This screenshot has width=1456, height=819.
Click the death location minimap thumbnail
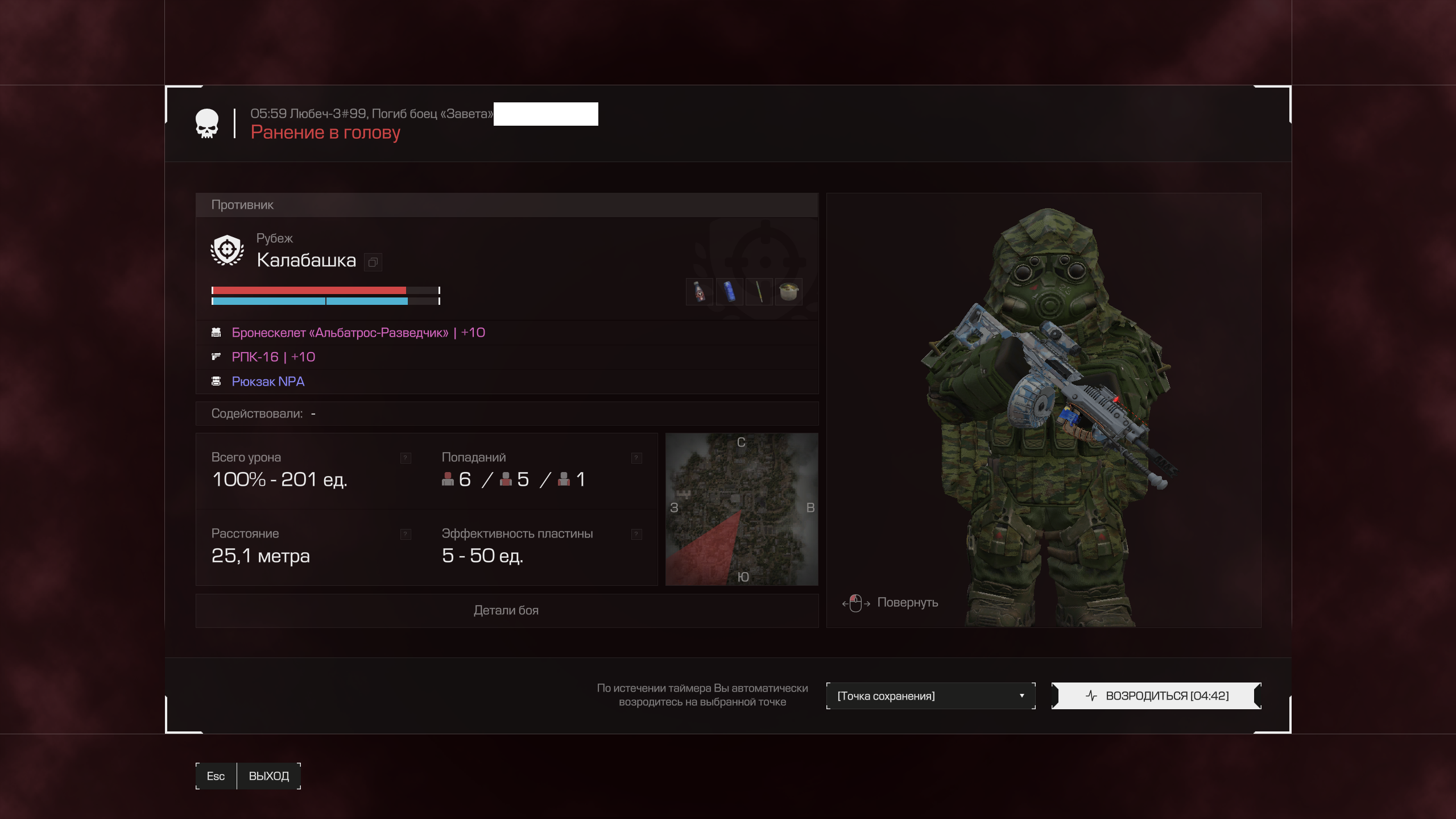coord(742,510)
